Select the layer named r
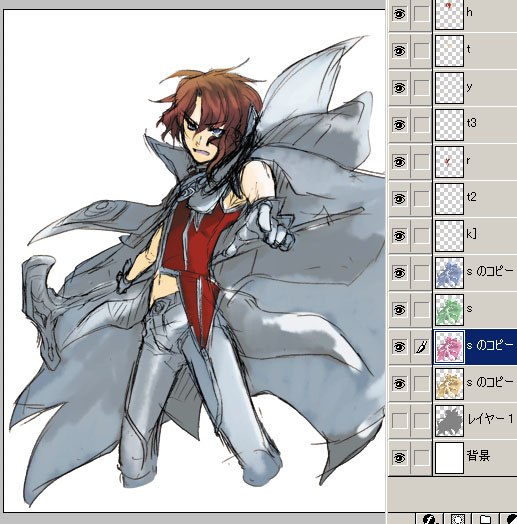The image size is (517, 524). [x=469, y=161]
